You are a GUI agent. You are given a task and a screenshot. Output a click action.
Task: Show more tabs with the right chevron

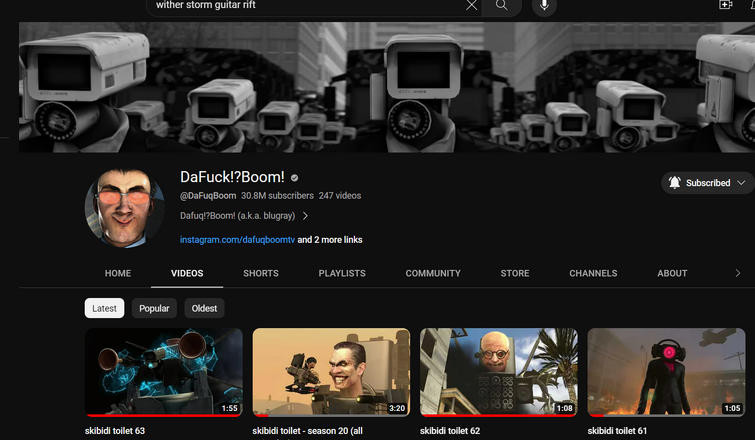point(738,273)
